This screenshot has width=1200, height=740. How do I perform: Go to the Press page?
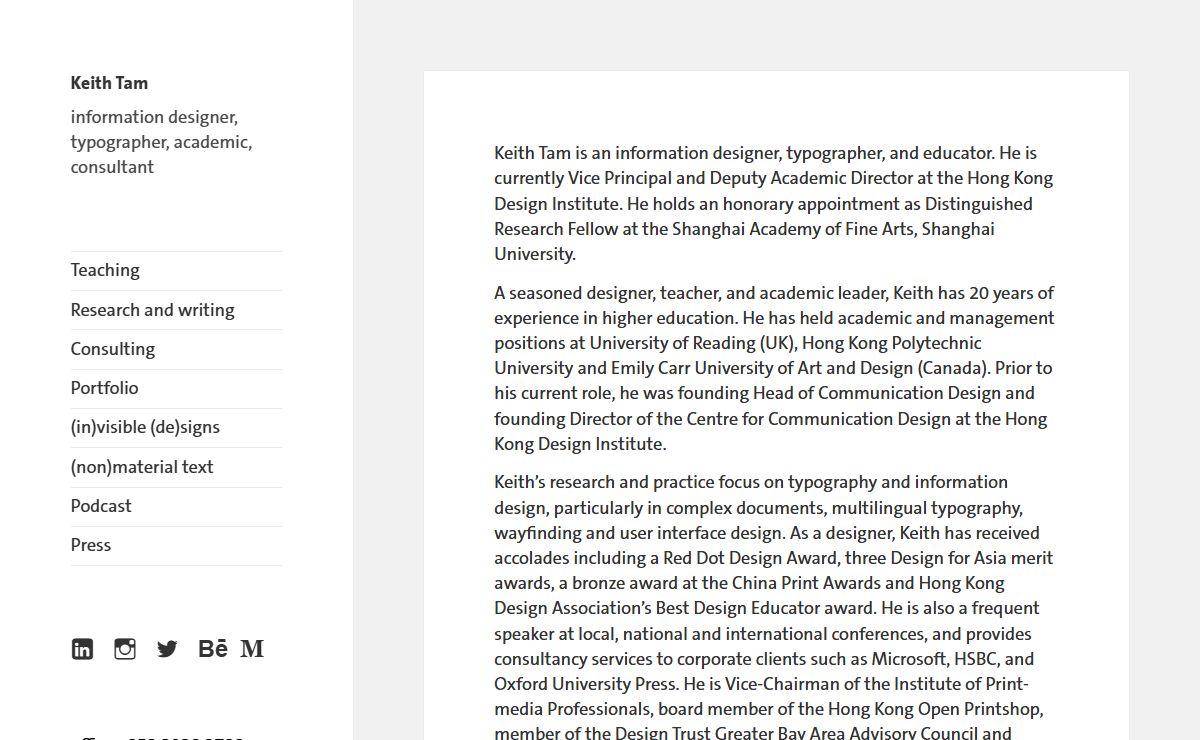[91, 545]
